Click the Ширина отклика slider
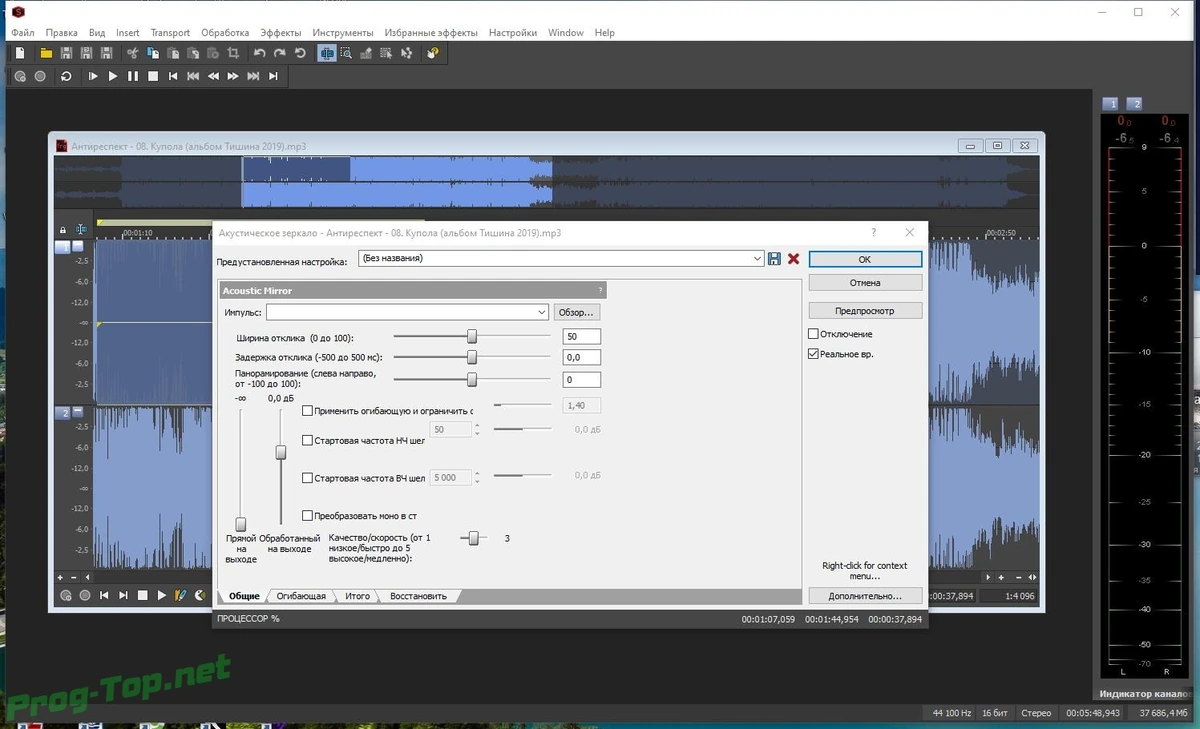The height and width of the screenshot is (729, 1200). 472,336
